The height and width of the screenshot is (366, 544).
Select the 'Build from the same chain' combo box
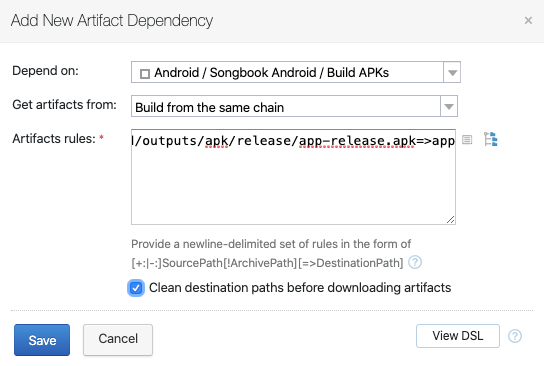(294, 106)
